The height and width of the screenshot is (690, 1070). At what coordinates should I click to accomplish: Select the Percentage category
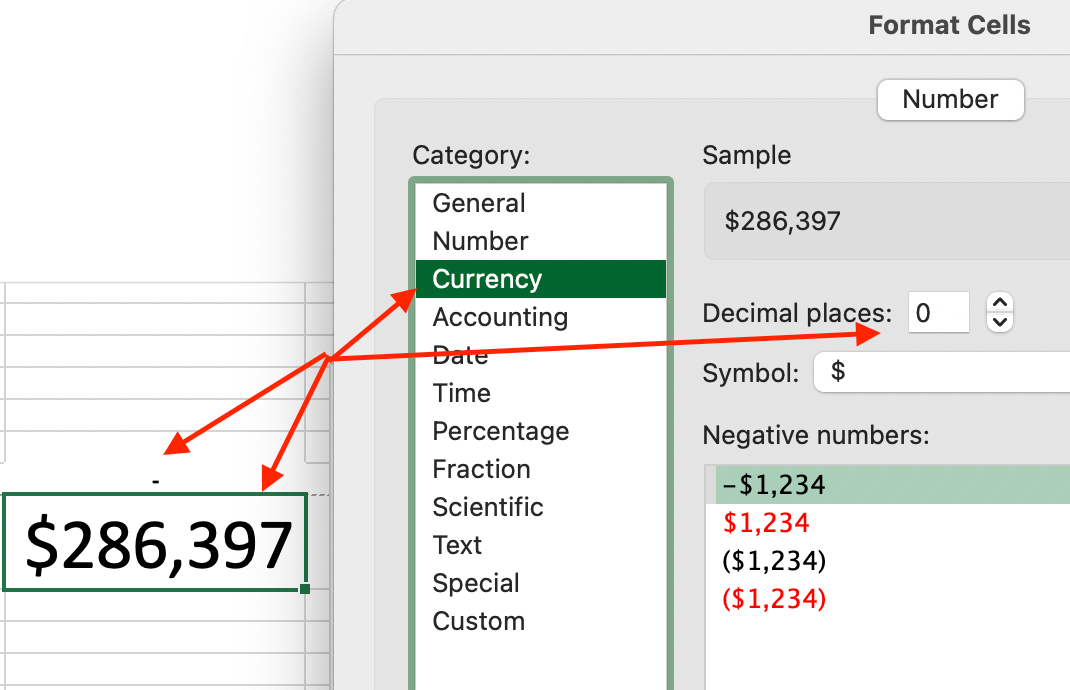[x=500, y=431]
